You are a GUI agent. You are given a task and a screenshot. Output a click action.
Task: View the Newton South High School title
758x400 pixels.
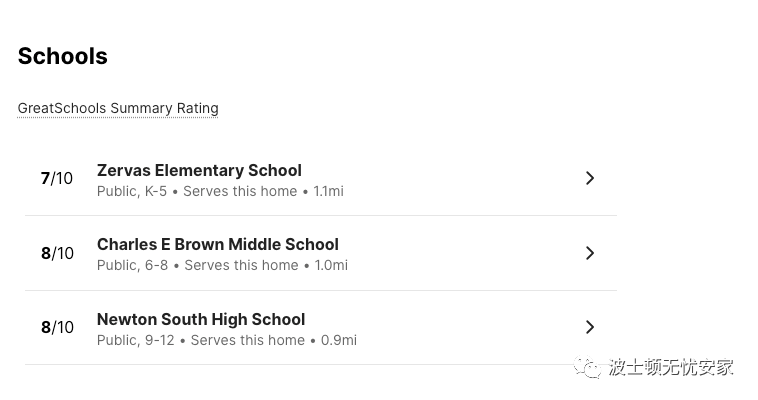coord(201,319)
